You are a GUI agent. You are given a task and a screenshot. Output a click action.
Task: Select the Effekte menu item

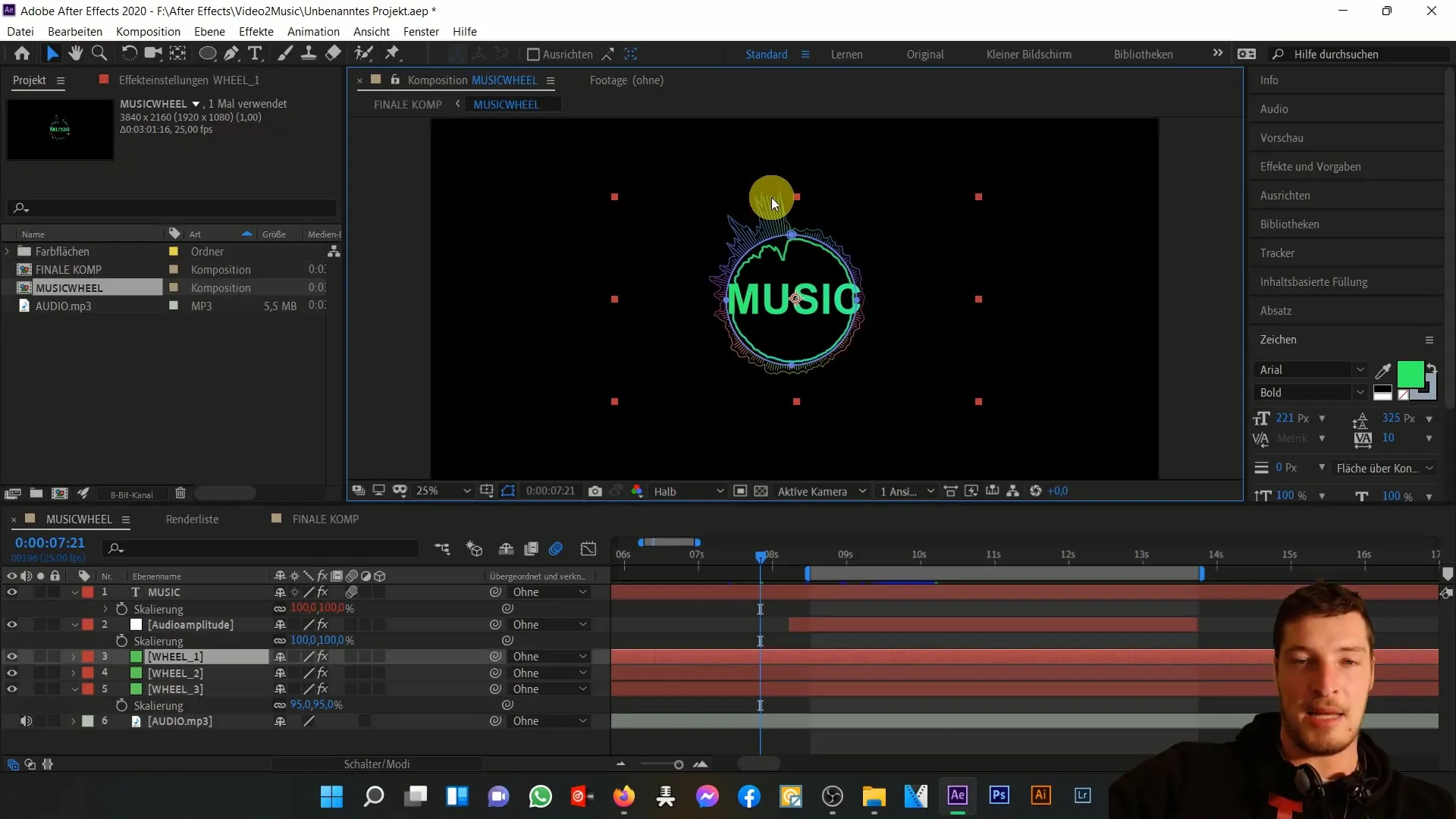(256, 31)
